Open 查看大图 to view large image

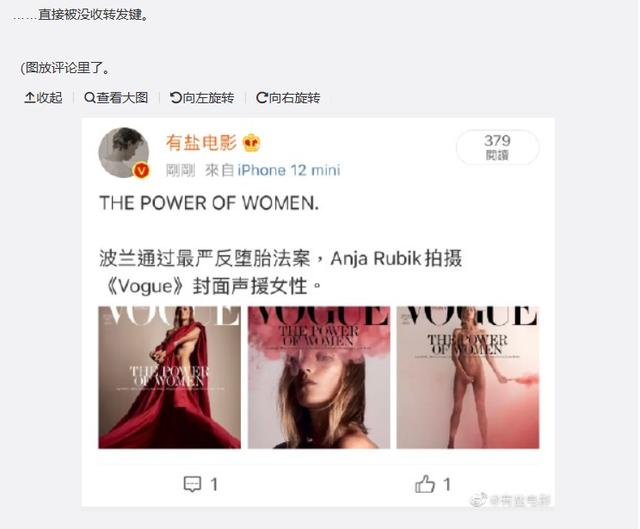(116, 98)
